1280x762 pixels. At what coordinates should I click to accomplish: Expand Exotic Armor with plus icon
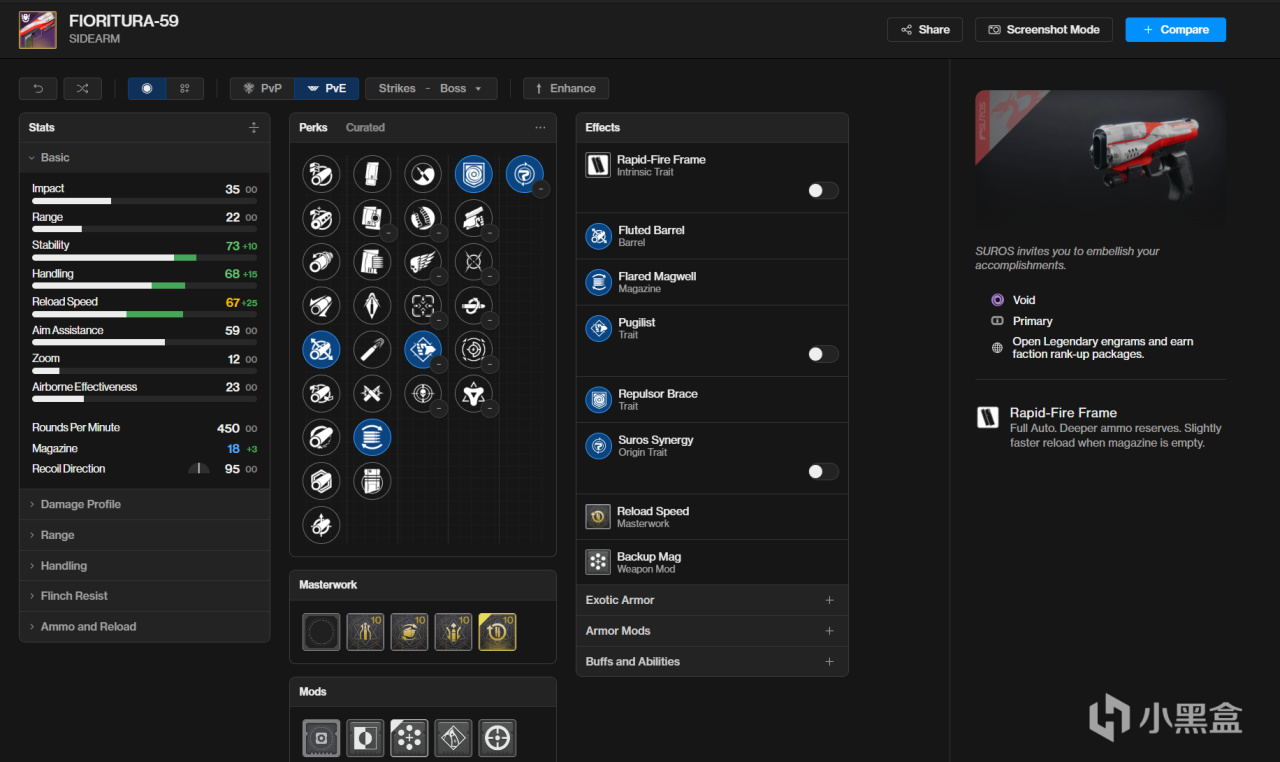(x=829, y=600)
